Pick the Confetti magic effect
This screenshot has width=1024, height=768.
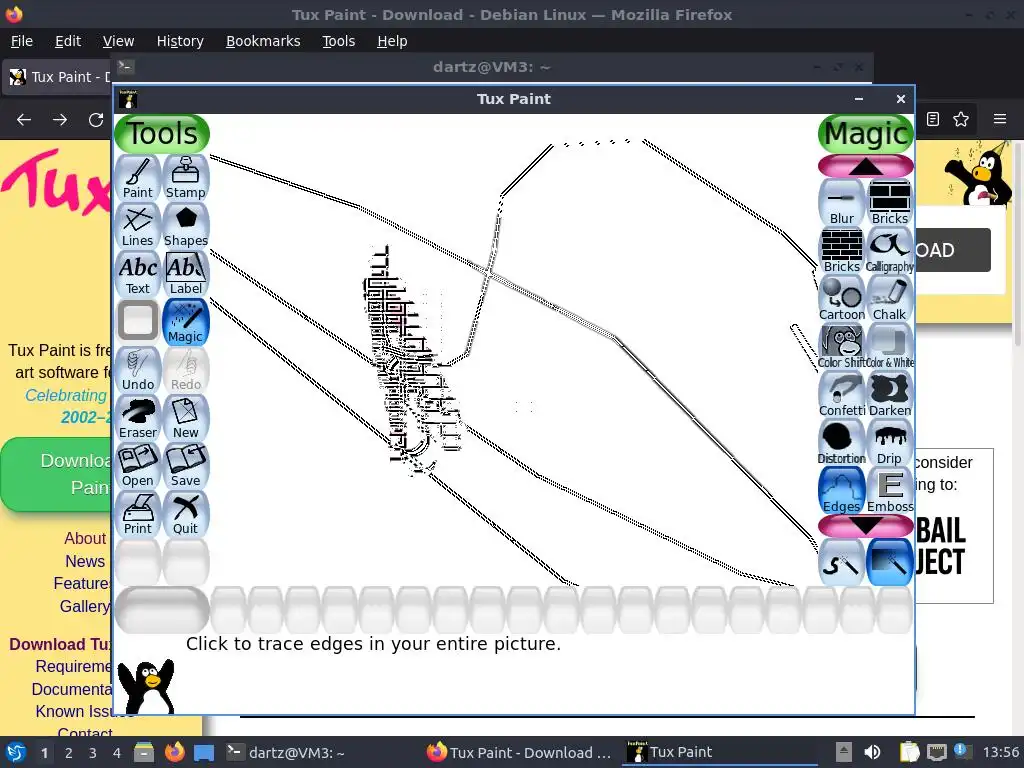click(x=842, y=395)
